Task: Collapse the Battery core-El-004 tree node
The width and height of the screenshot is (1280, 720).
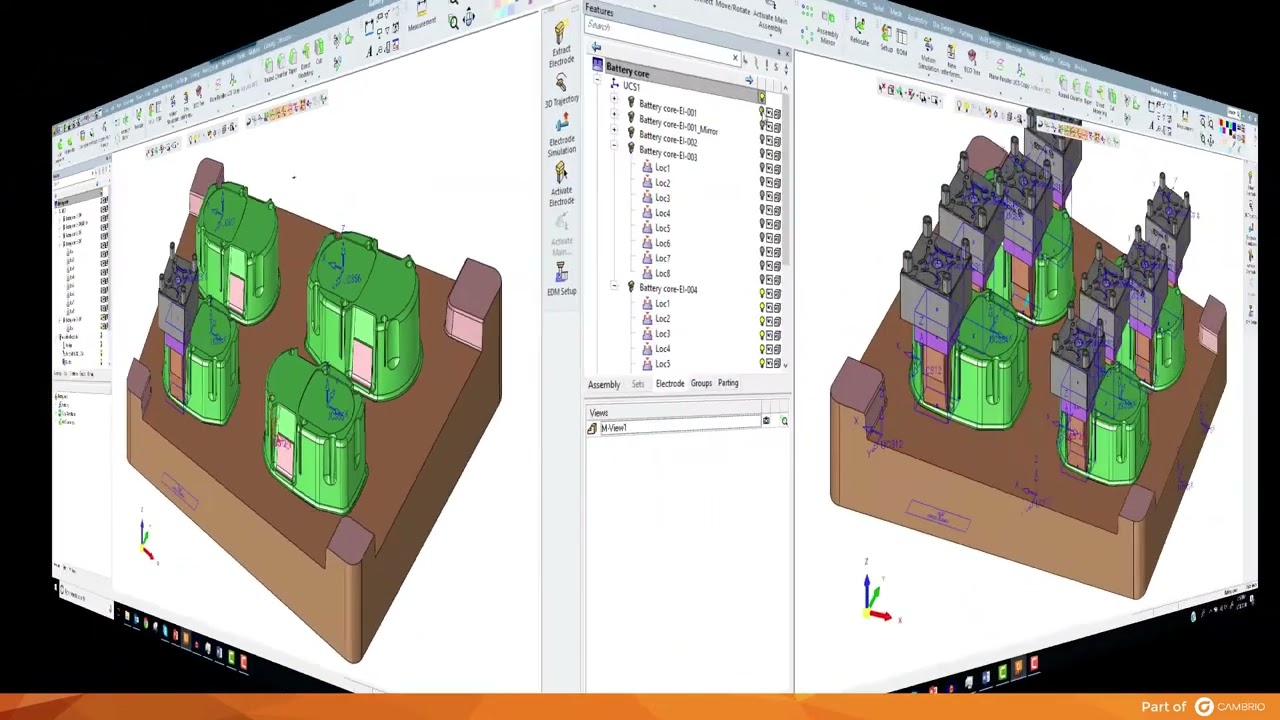Action: (x=614, y=286)
